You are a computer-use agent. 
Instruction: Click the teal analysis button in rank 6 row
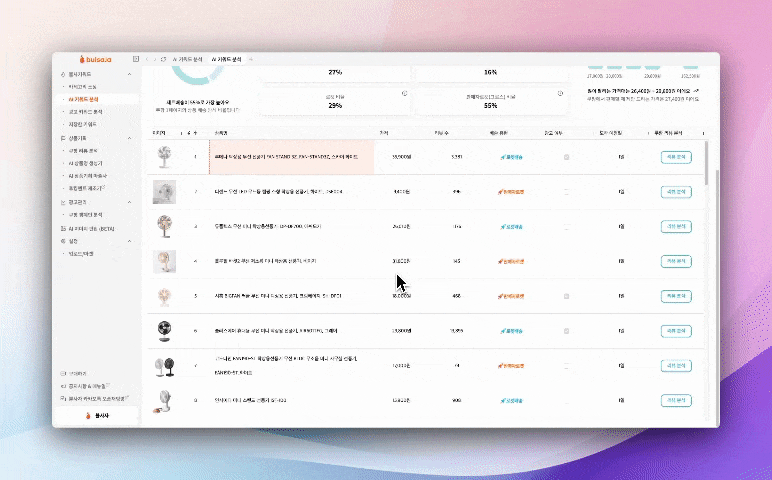[x=676, y=331]
